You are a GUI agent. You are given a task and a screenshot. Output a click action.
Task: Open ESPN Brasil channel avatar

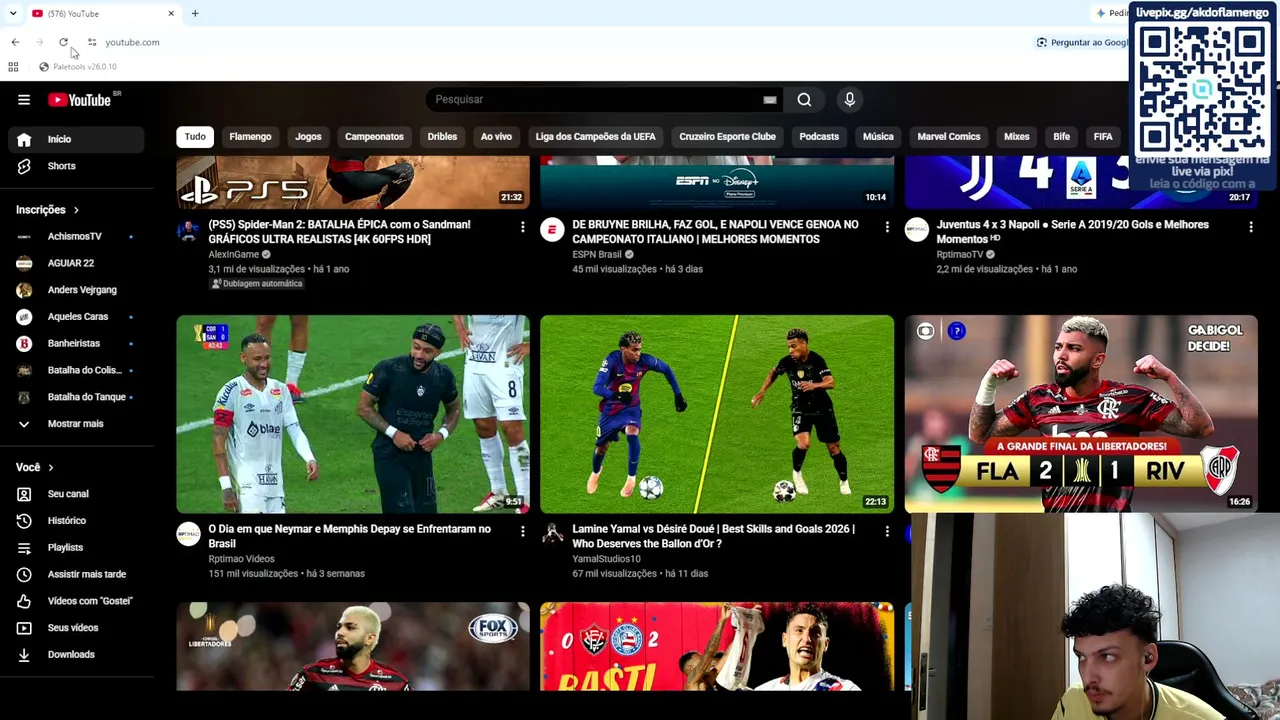pyautogui.click(x=552, y=231)
